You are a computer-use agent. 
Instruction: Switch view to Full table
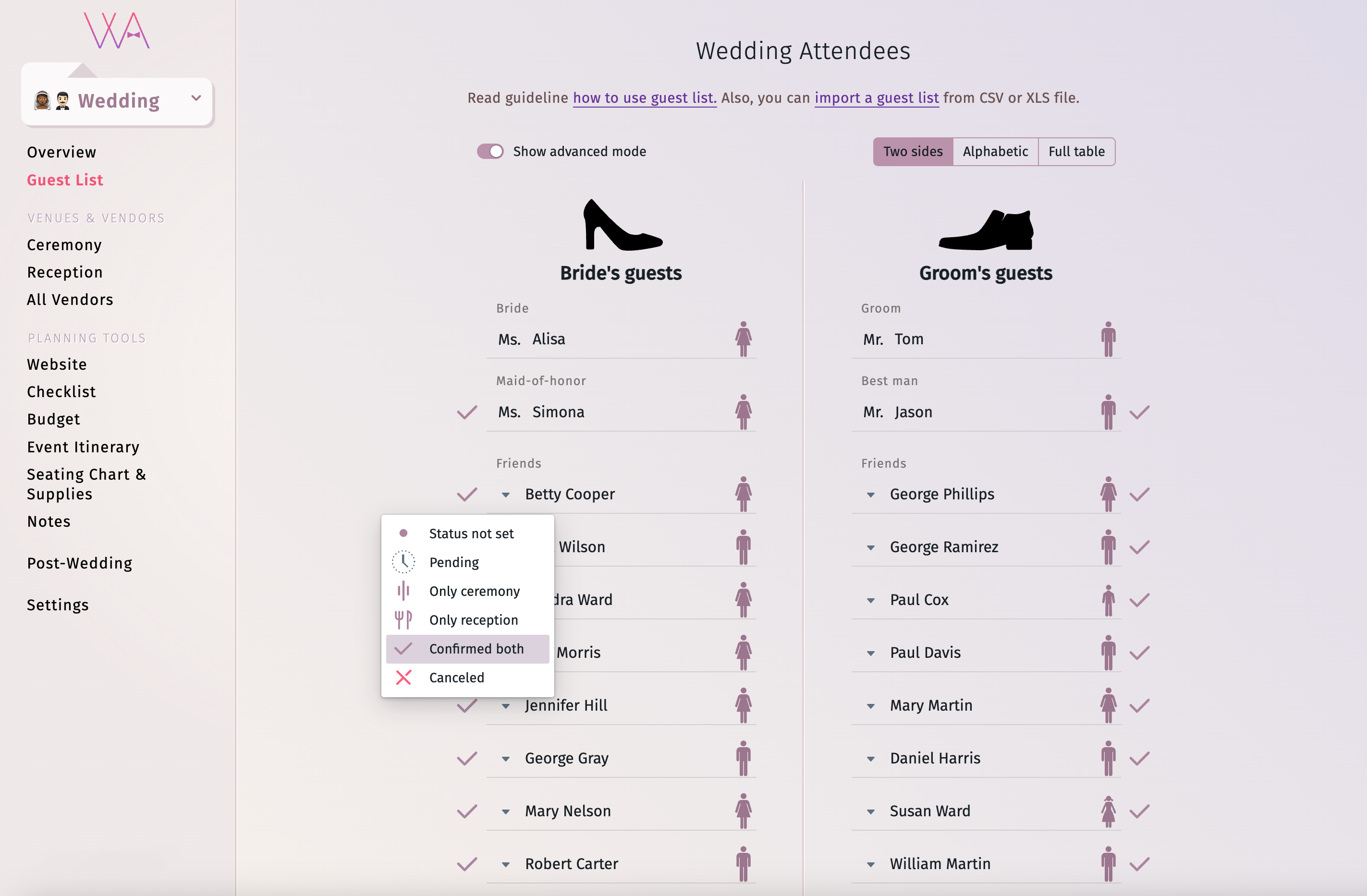pos(1076,151)
